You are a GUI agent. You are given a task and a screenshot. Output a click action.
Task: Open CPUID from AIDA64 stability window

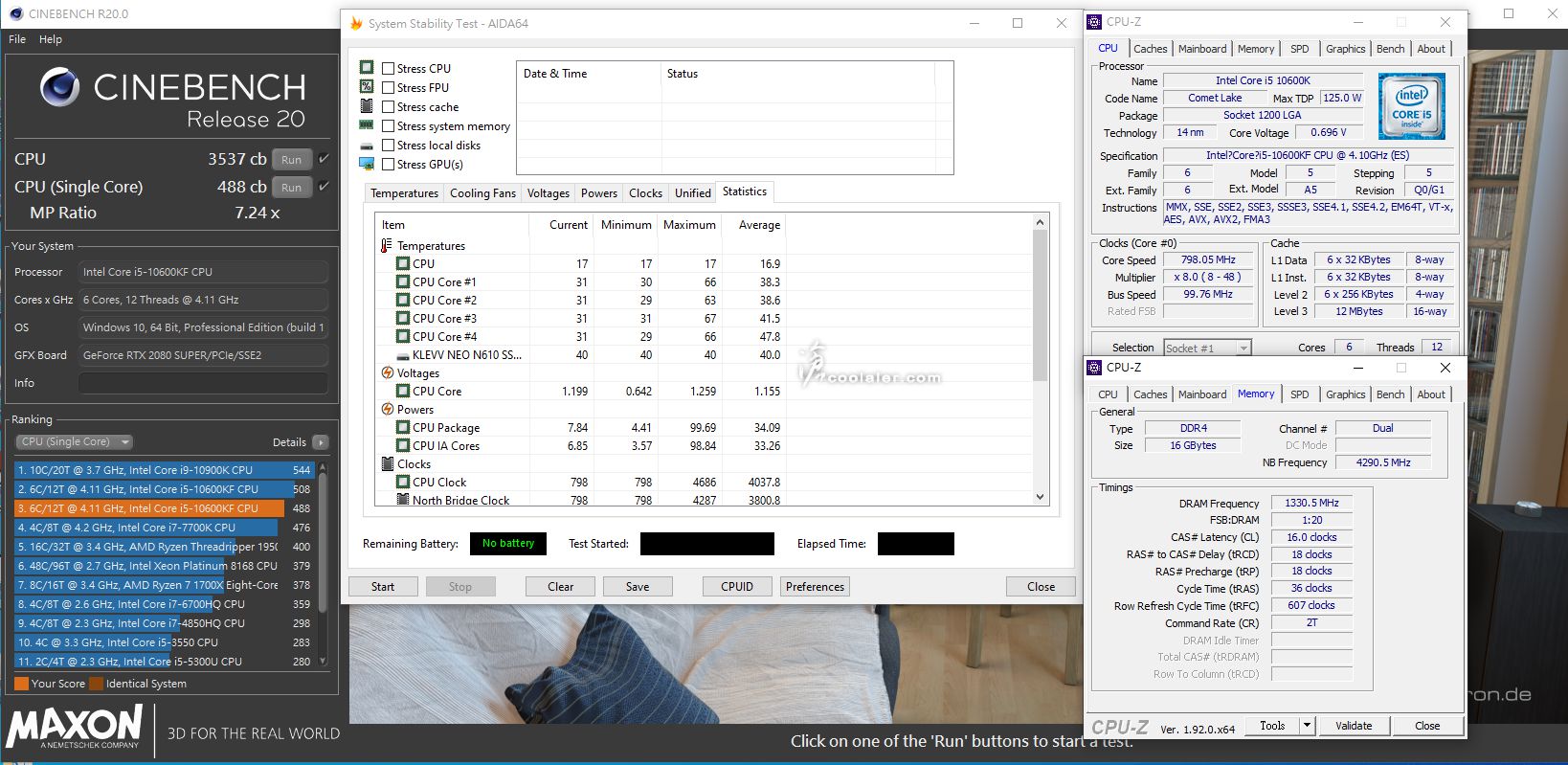737,587
